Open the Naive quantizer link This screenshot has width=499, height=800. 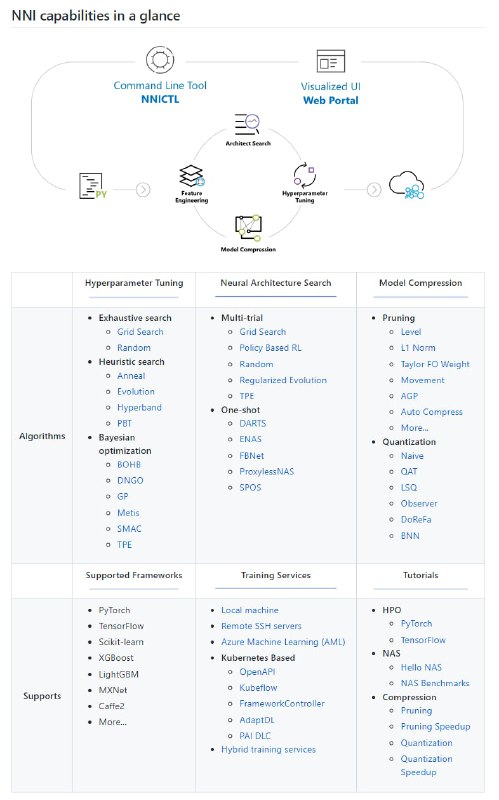412,456
